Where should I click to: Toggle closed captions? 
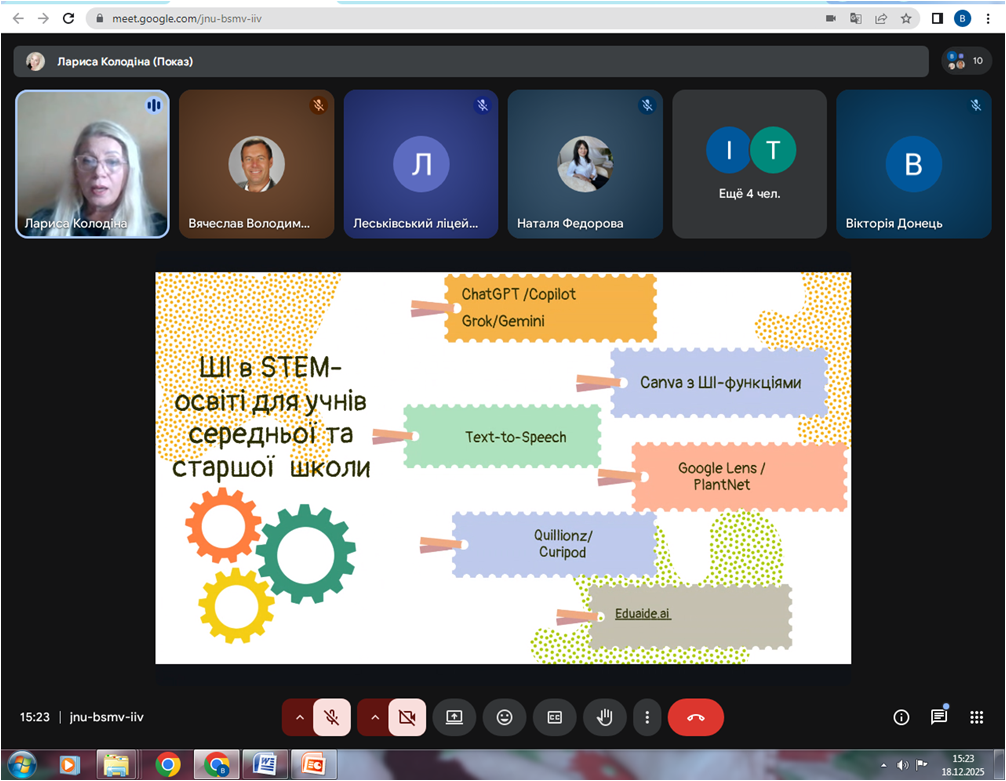tap(554, 717)
